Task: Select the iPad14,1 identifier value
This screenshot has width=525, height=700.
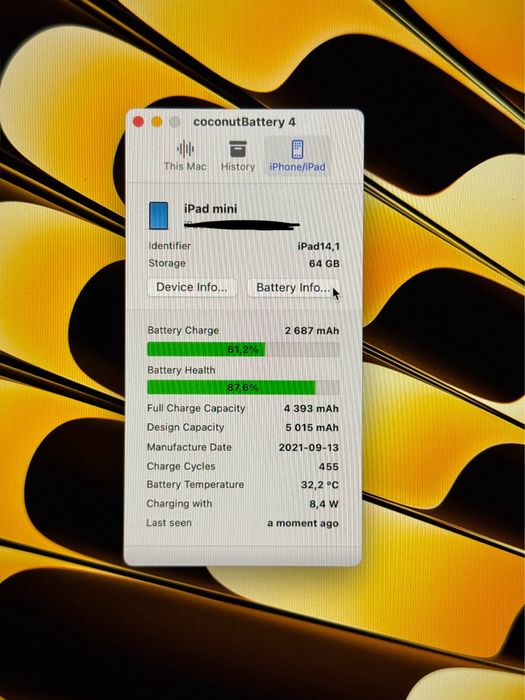Action: (318, 246)
